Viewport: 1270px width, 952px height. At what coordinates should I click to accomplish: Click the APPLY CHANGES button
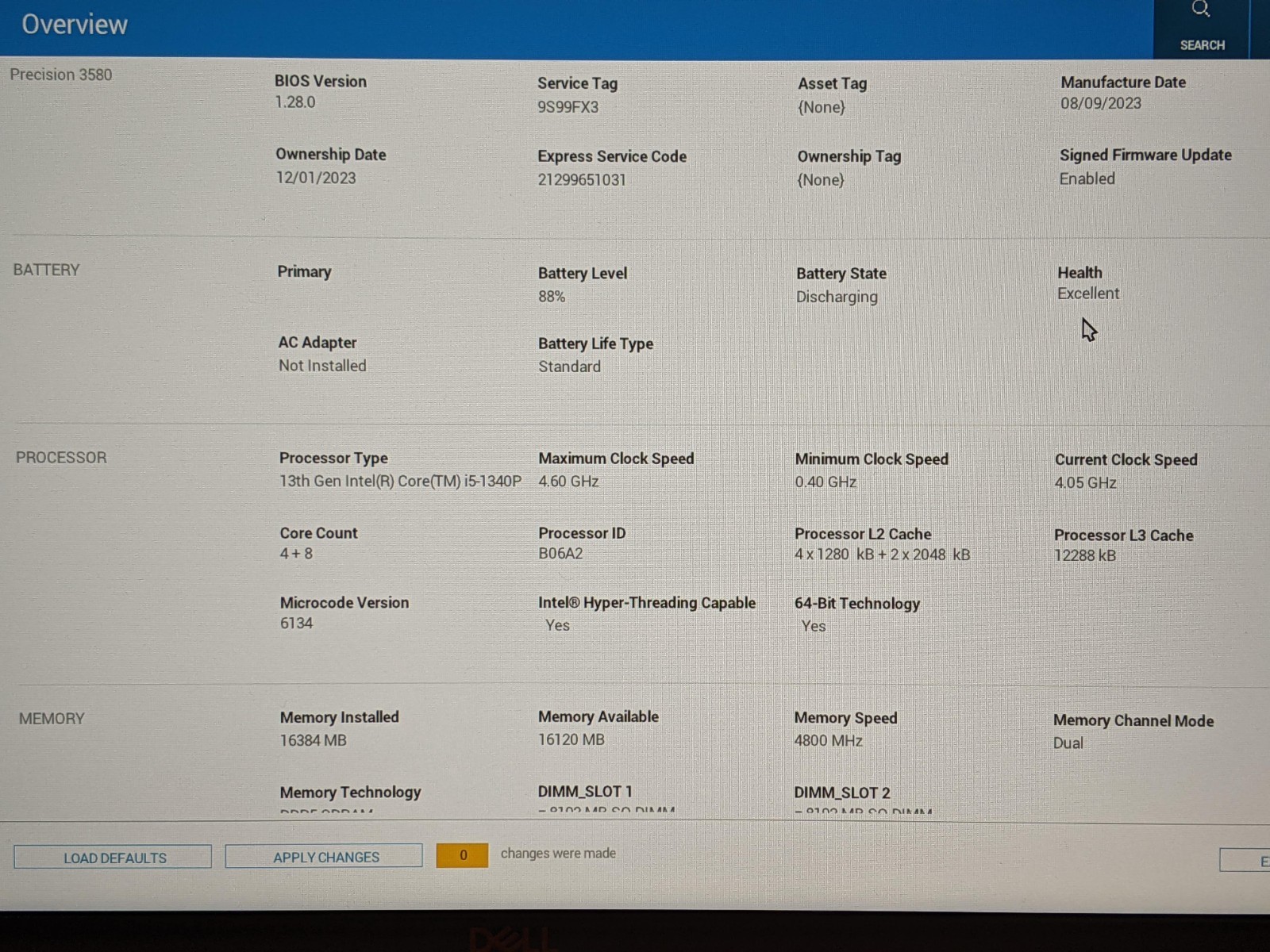pos(324,857)
